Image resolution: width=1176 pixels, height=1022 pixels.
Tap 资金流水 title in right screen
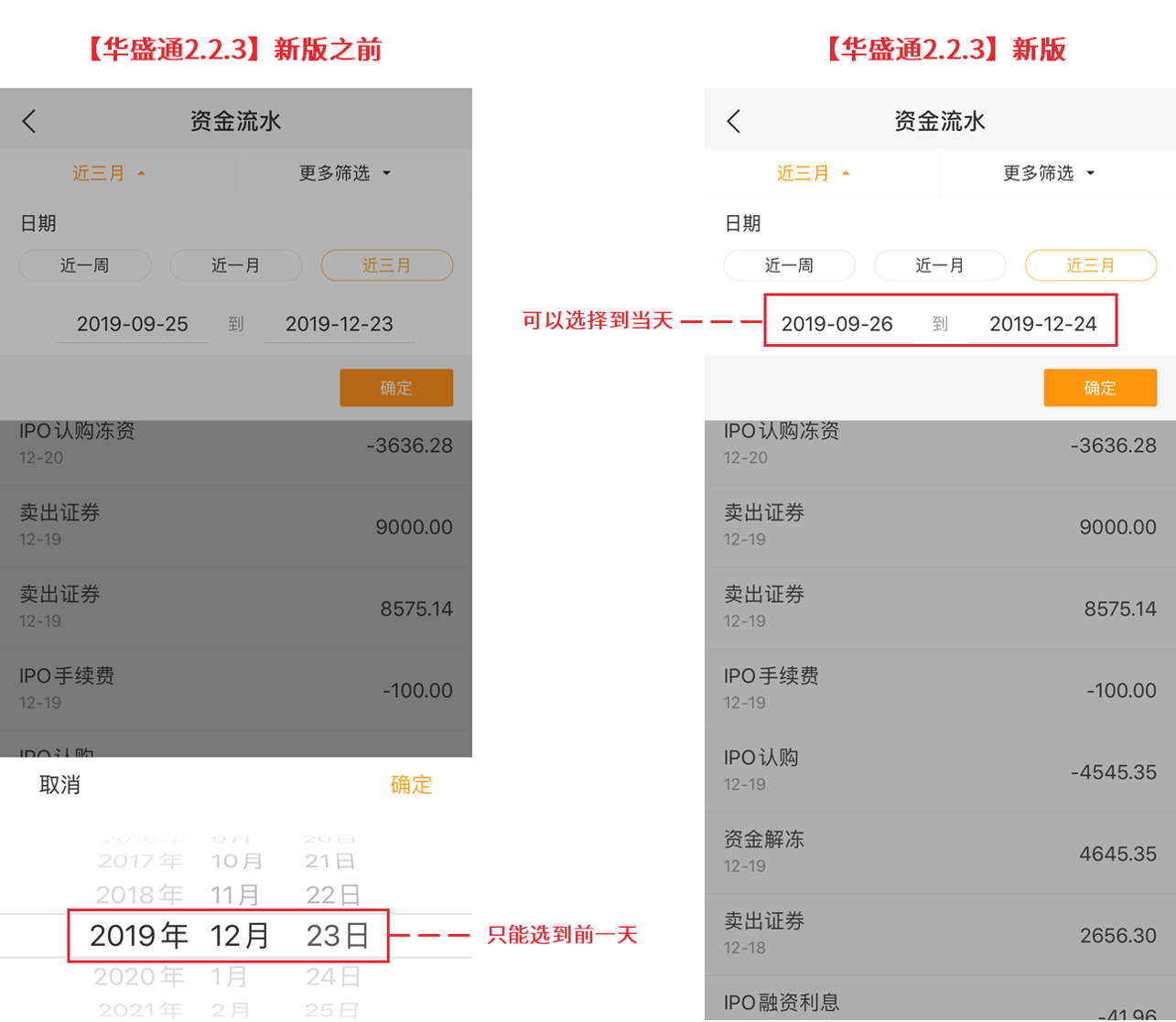click(x=940, y=121)
